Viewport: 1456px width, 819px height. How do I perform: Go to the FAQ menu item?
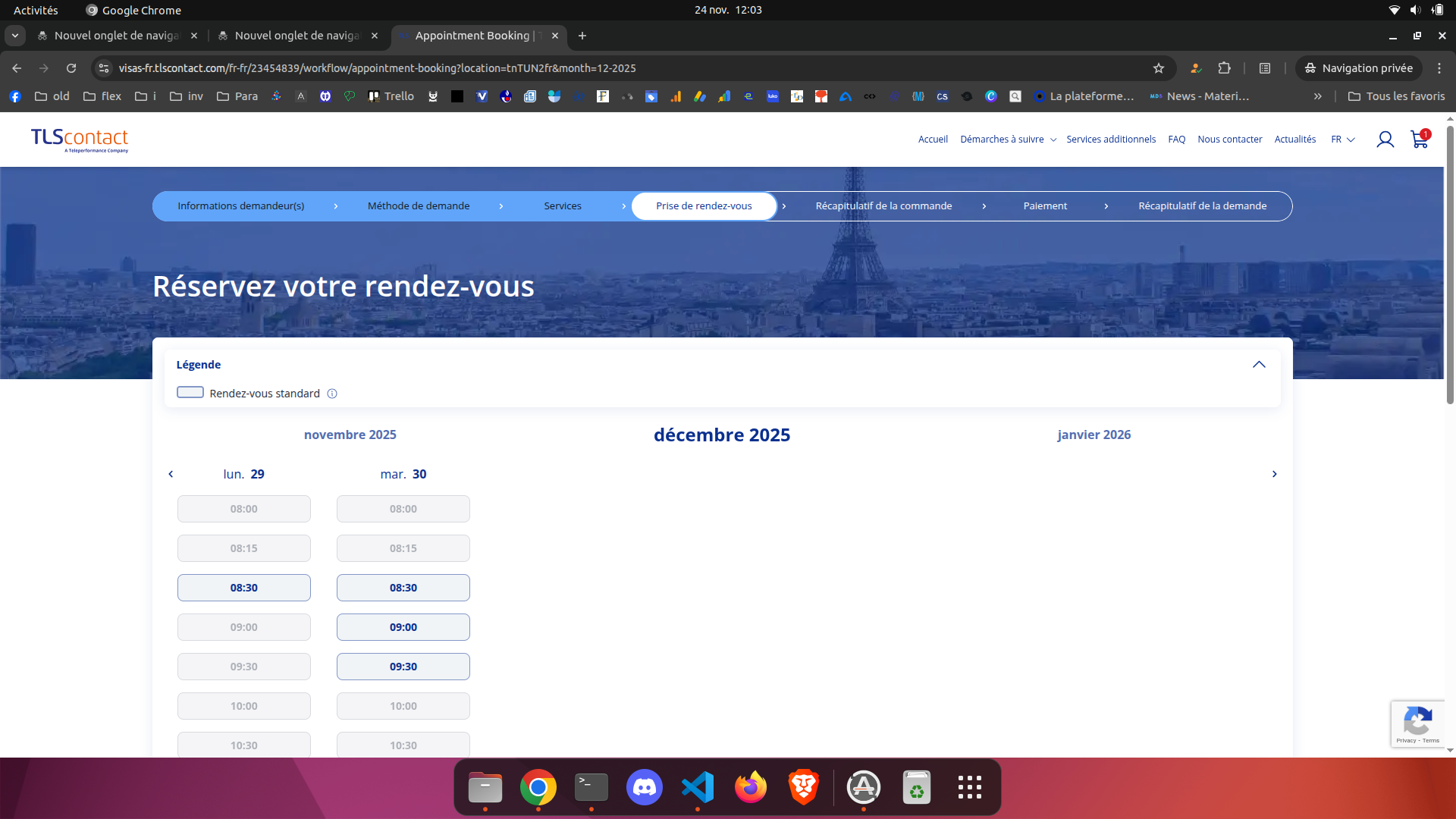point(1176,140)
